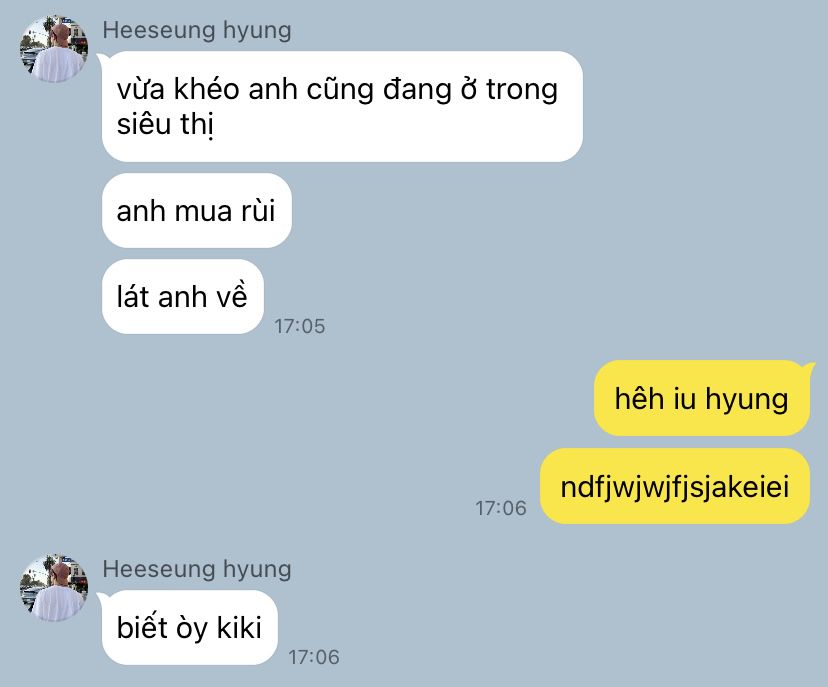Open the top Heeseung hyung profile picture

[x=54, y=49]
